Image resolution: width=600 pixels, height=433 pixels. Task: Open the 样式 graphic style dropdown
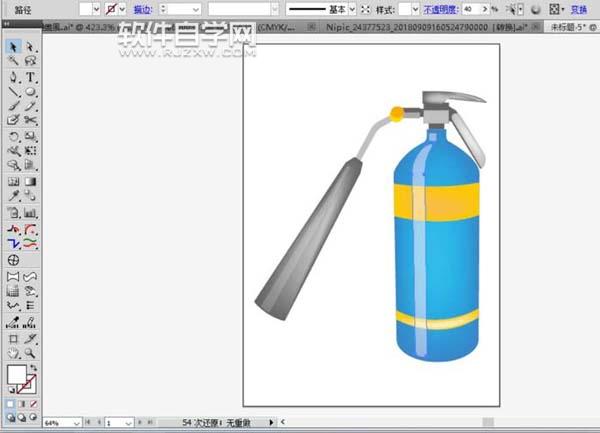(415, 9)
